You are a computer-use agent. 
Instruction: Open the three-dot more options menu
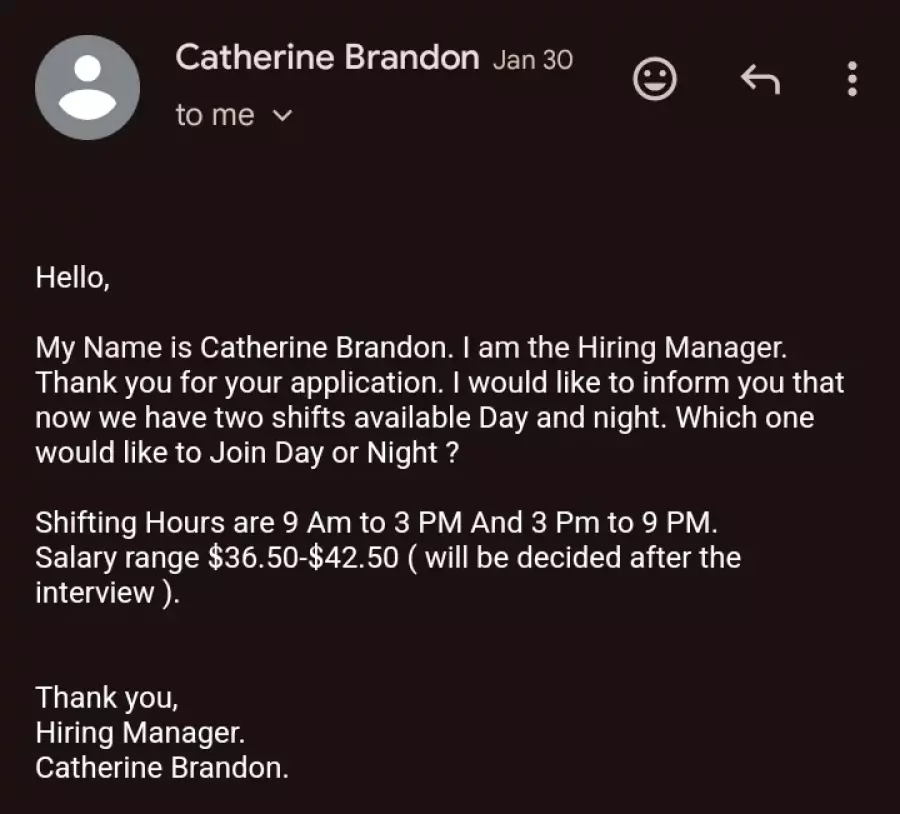(852, 79)
